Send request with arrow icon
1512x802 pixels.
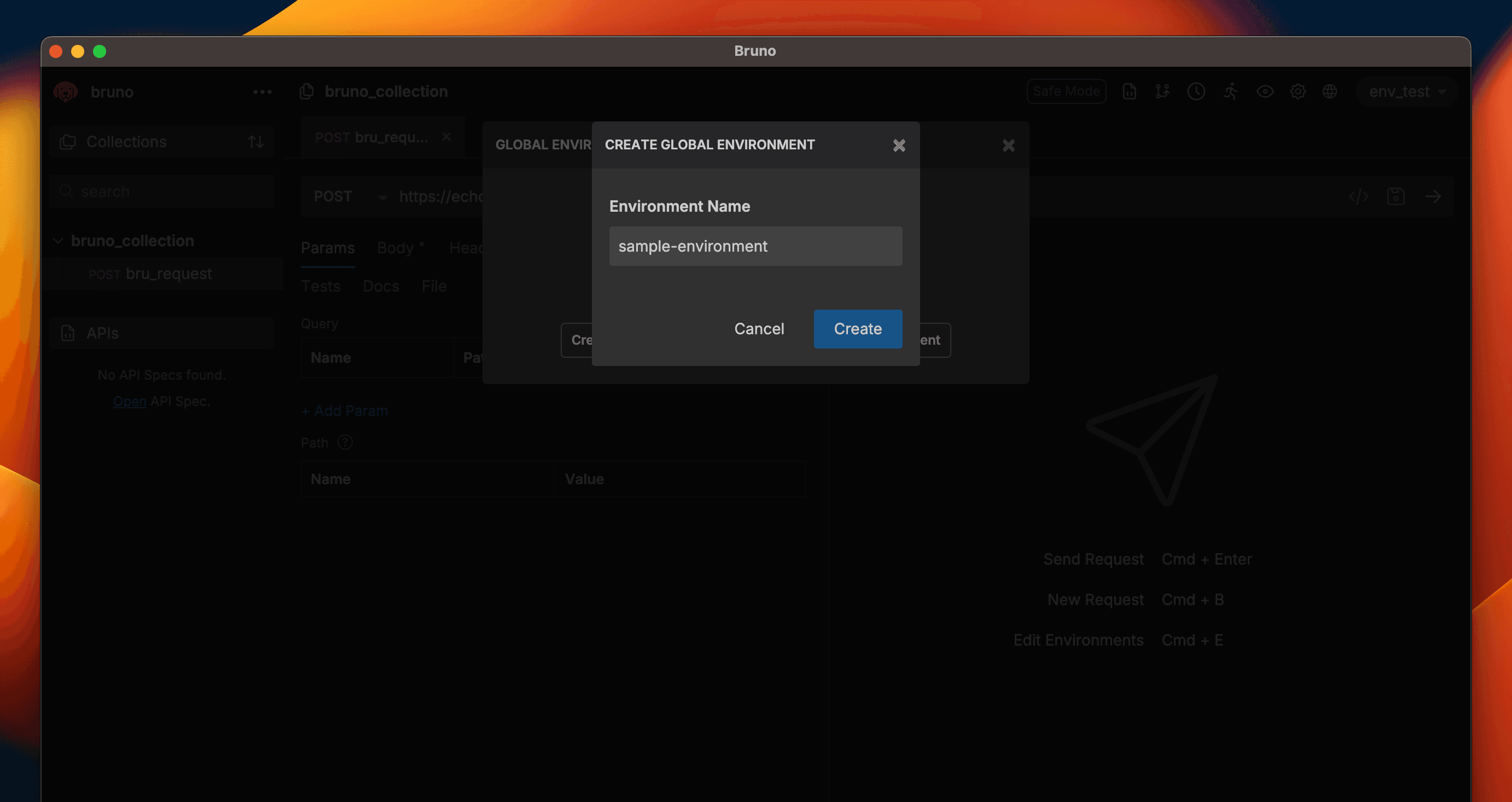[x=1433, y=196]
